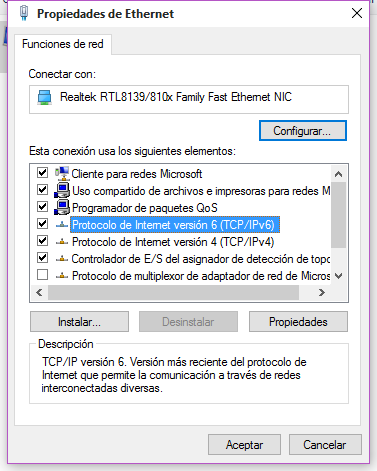Image resolution: width=377 pixels, height=471 pixels.
Task: Select Protocolo de Internet versión 4 item
Action: [x=173, y=242]
